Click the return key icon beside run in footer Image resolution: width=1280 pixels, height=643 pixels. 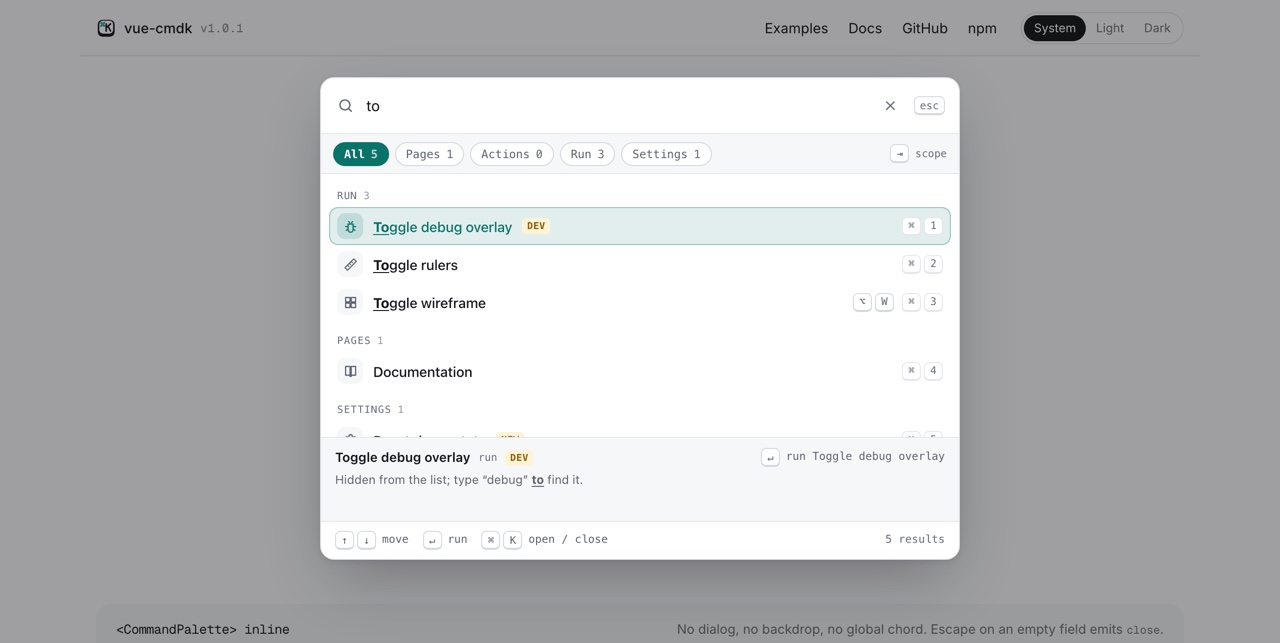point(432,540)
